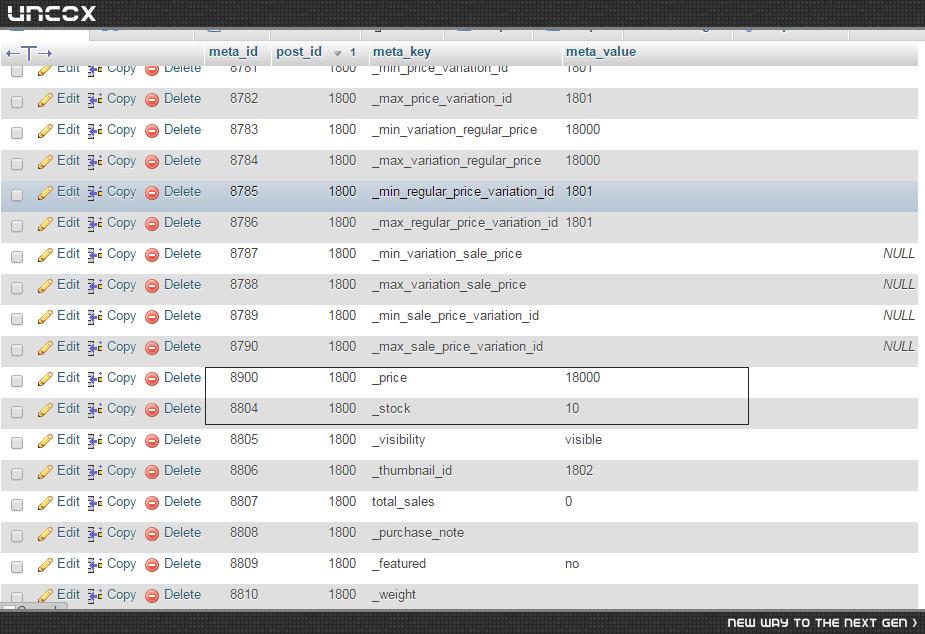Select the checkbox for row 8785
The image size is (925, 634).
[17, 195]
